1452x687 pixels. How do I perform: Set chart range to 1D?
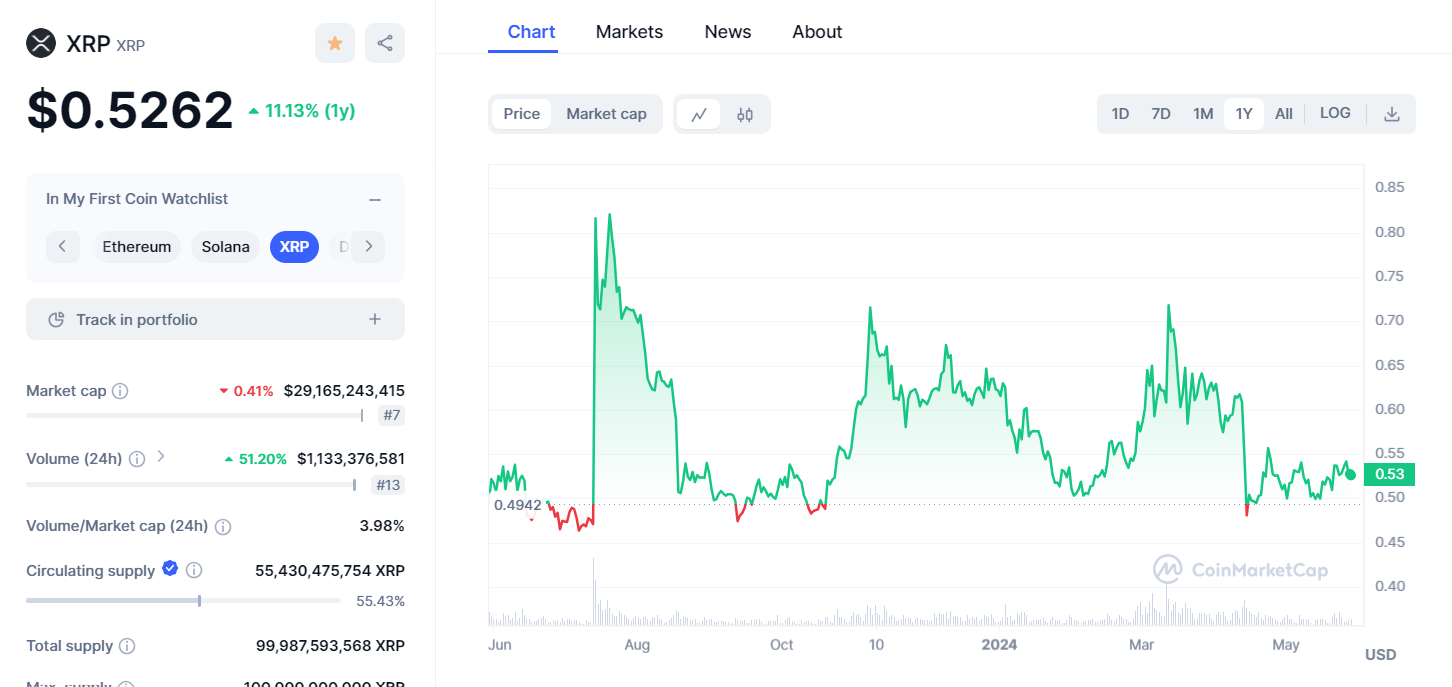click(x=1120, y=114)
